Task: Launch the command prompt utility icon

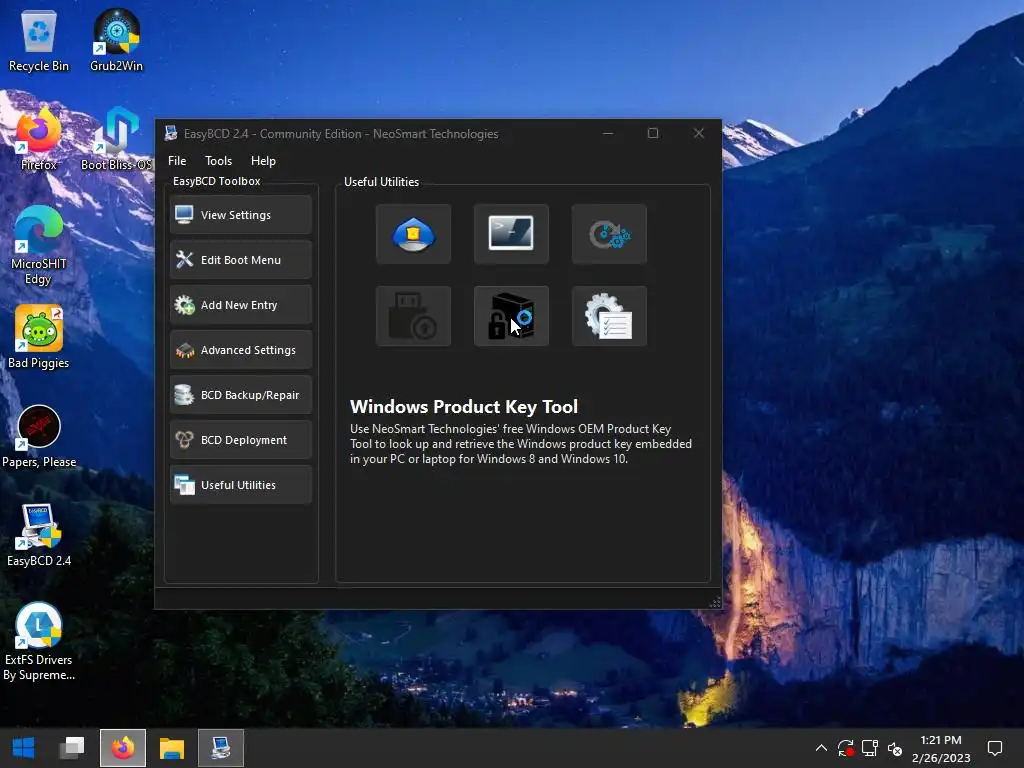Action: pyautogui.click(x=511, y=234)
